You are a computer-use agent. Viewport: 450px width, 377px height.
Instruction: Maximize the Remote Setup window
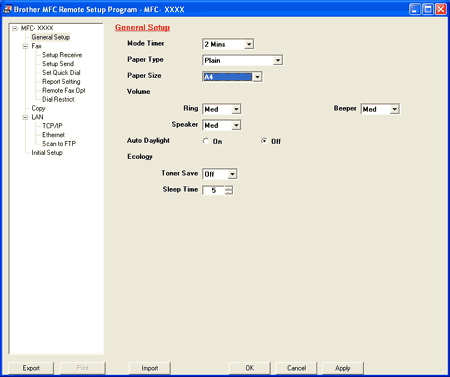click(428, 9)
